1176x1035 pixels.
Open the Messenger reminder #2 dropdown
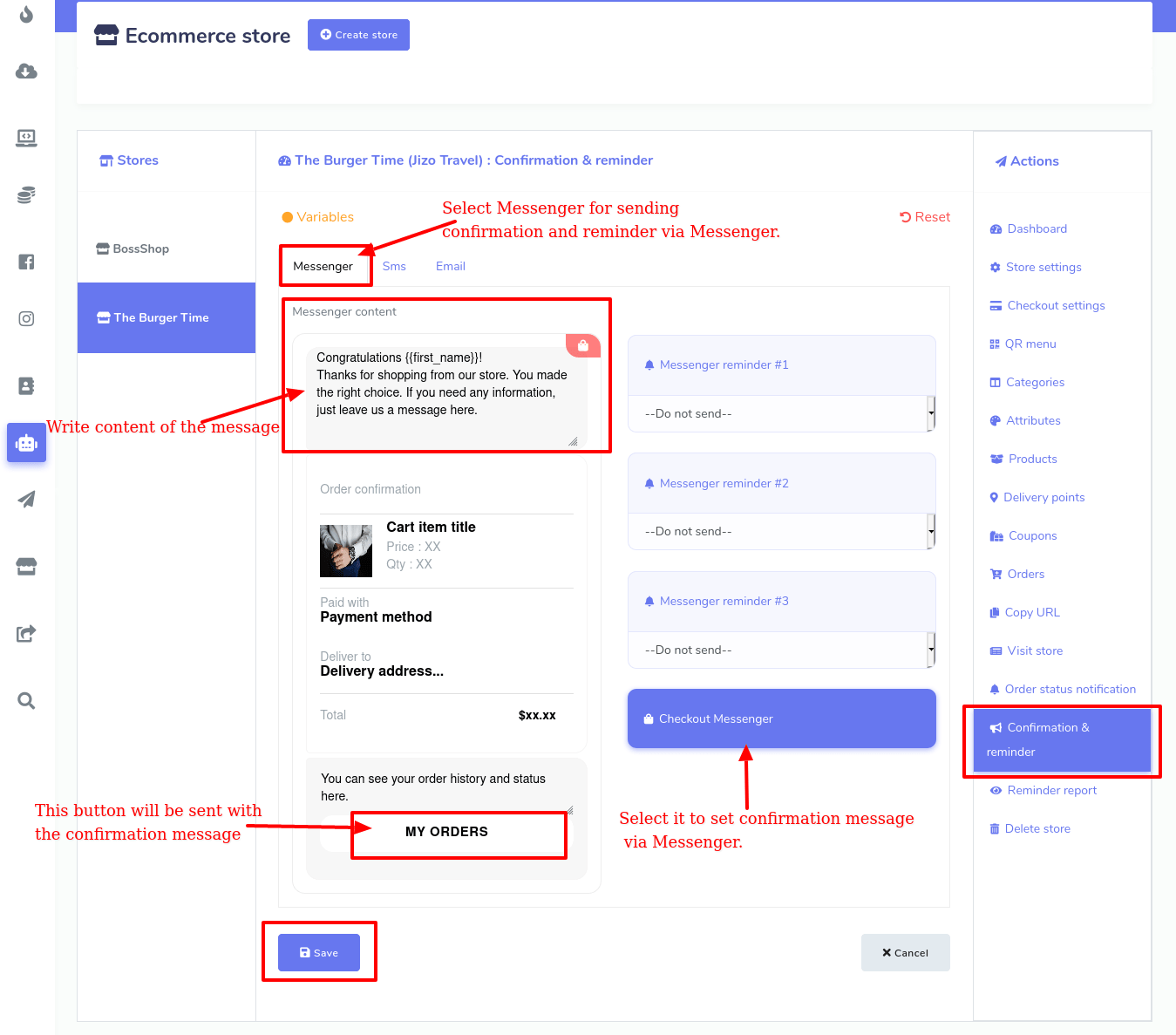(x=781, y=531)
